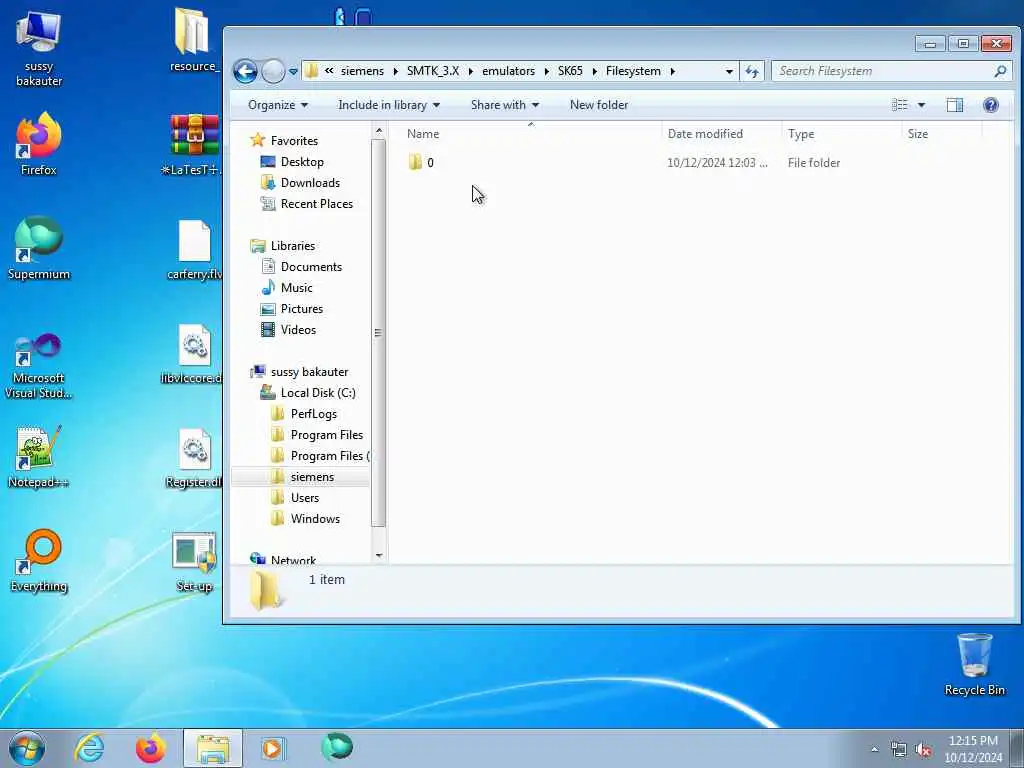
Task: Select the Notepad++ desktop shortcut
Action: click(x=39, y=457)
